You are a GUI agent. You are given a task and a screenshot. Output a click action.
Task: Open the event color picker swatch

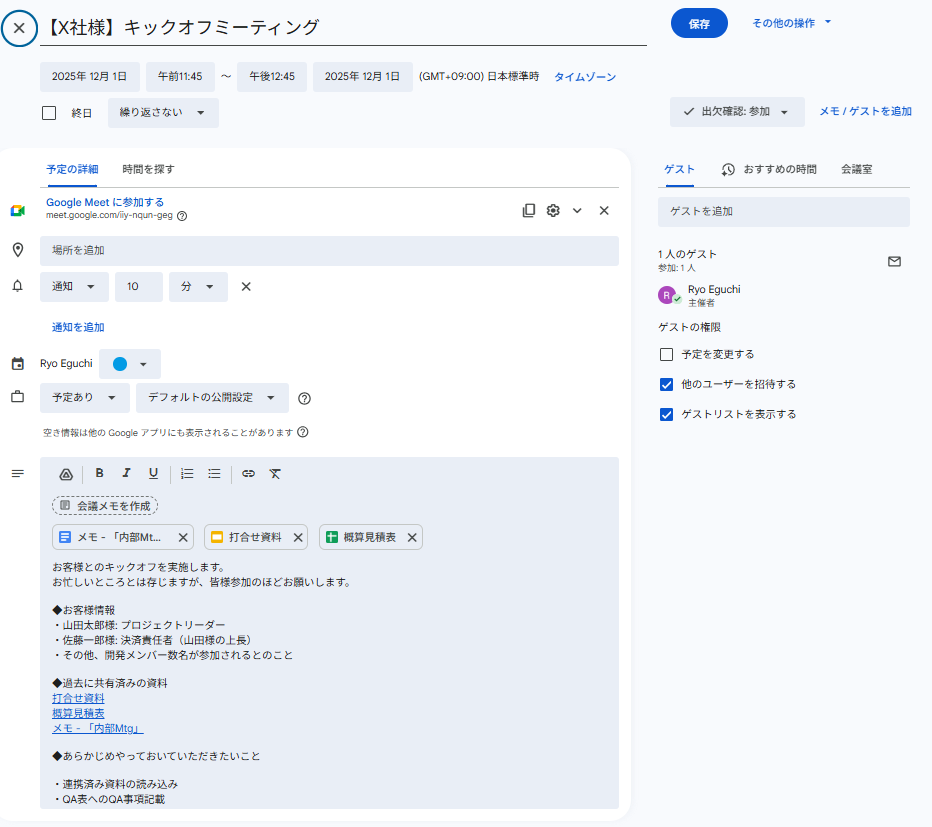129,364
